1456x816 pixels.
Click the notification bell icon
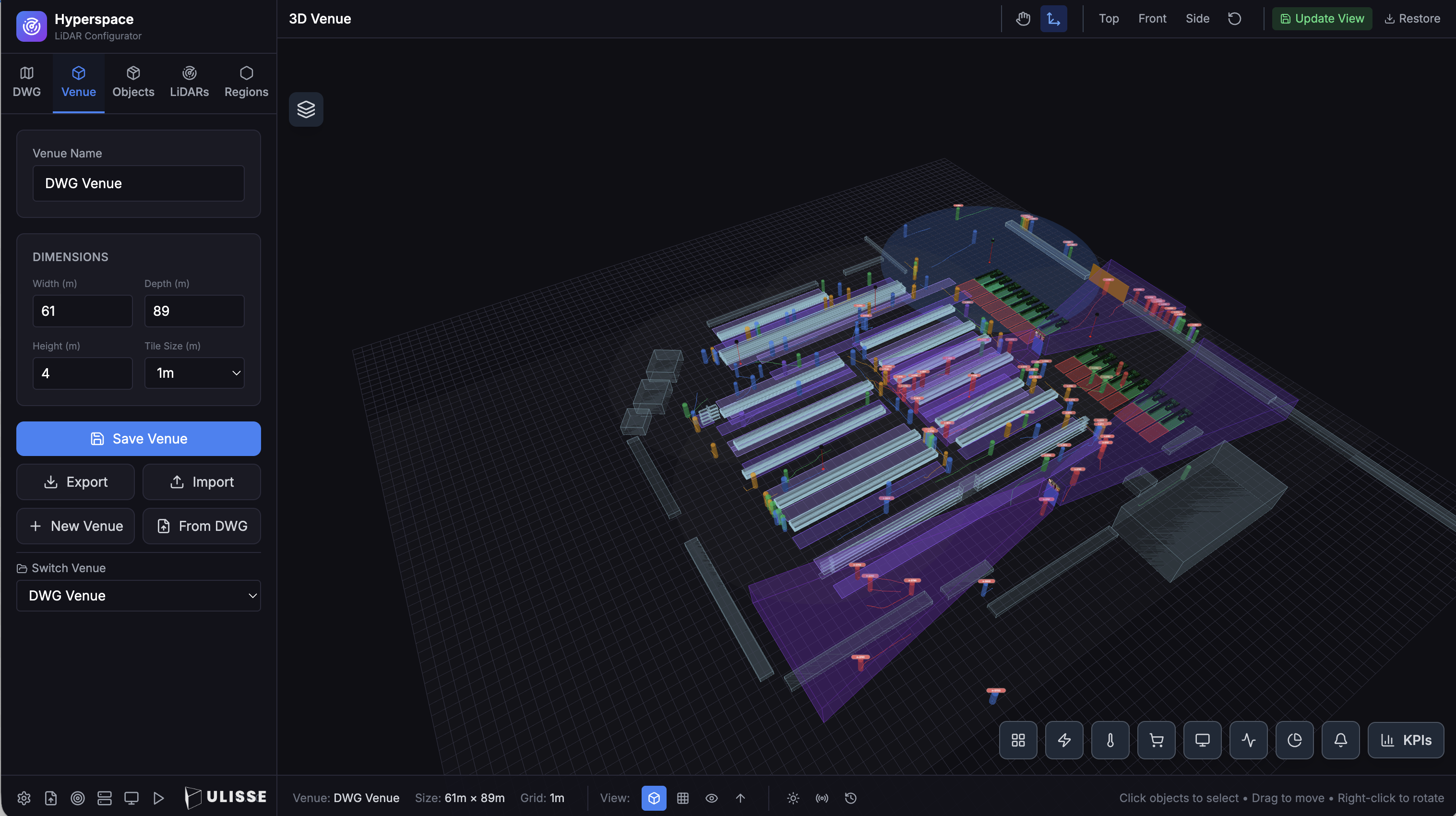[x=1340, y=740]
